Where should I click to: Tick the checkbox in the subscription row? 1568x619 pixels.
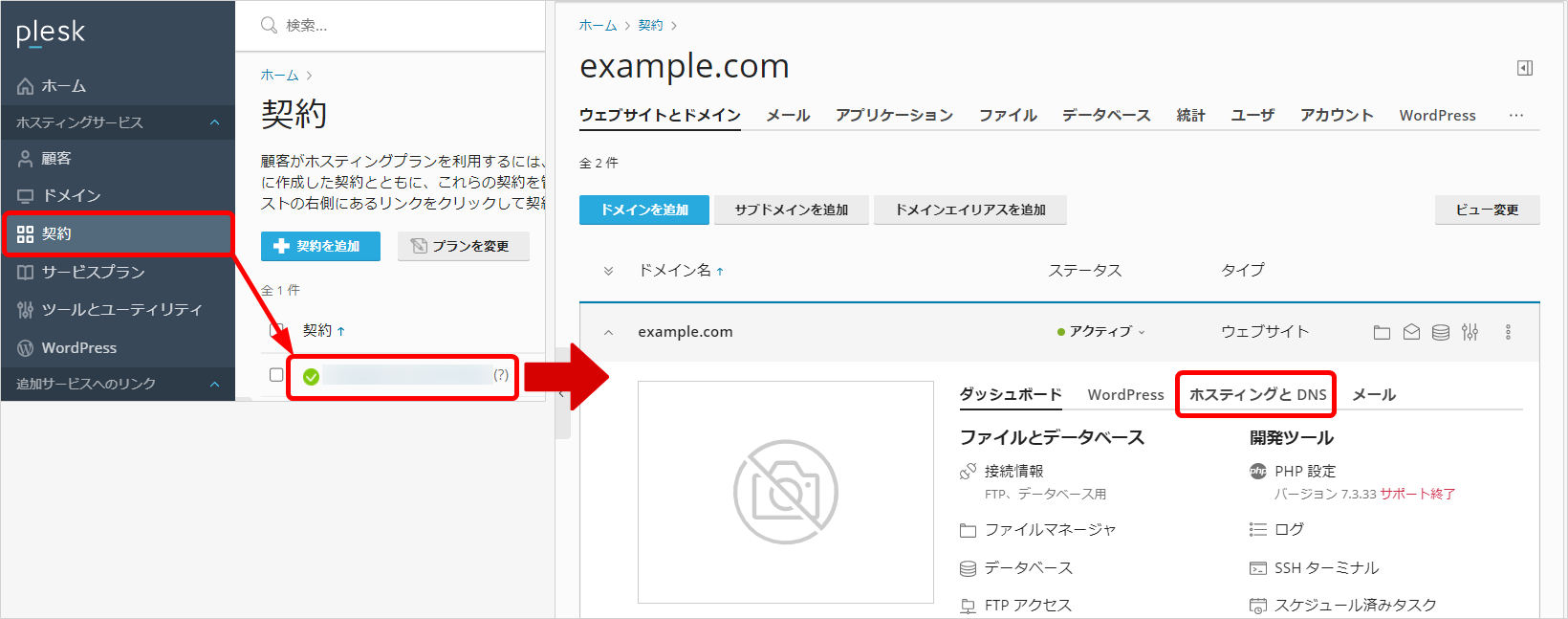click(x=276, y=375)
